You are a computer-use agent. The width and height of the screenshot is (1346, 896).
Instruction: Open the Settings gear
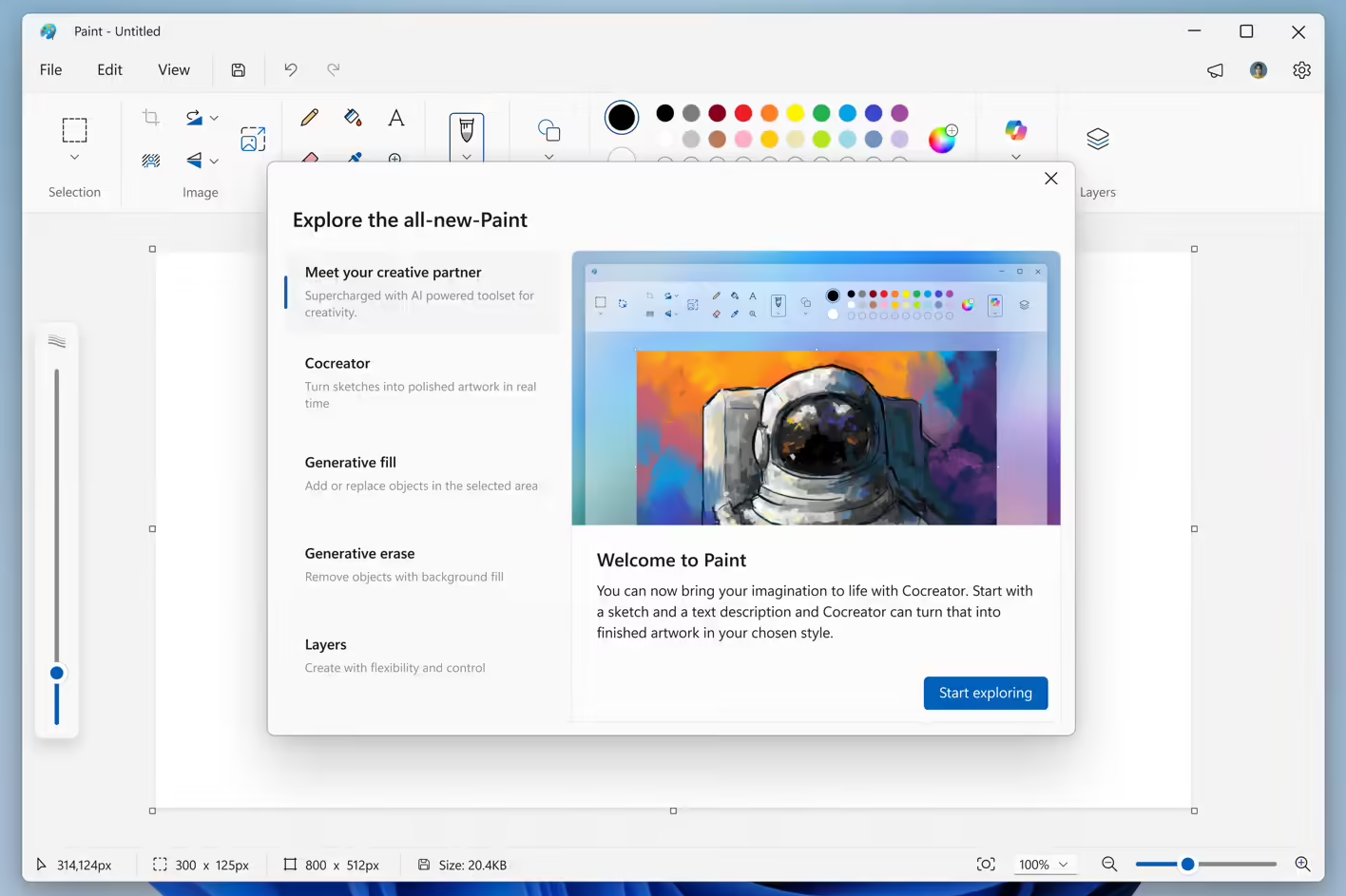[x=1301, y=70]
